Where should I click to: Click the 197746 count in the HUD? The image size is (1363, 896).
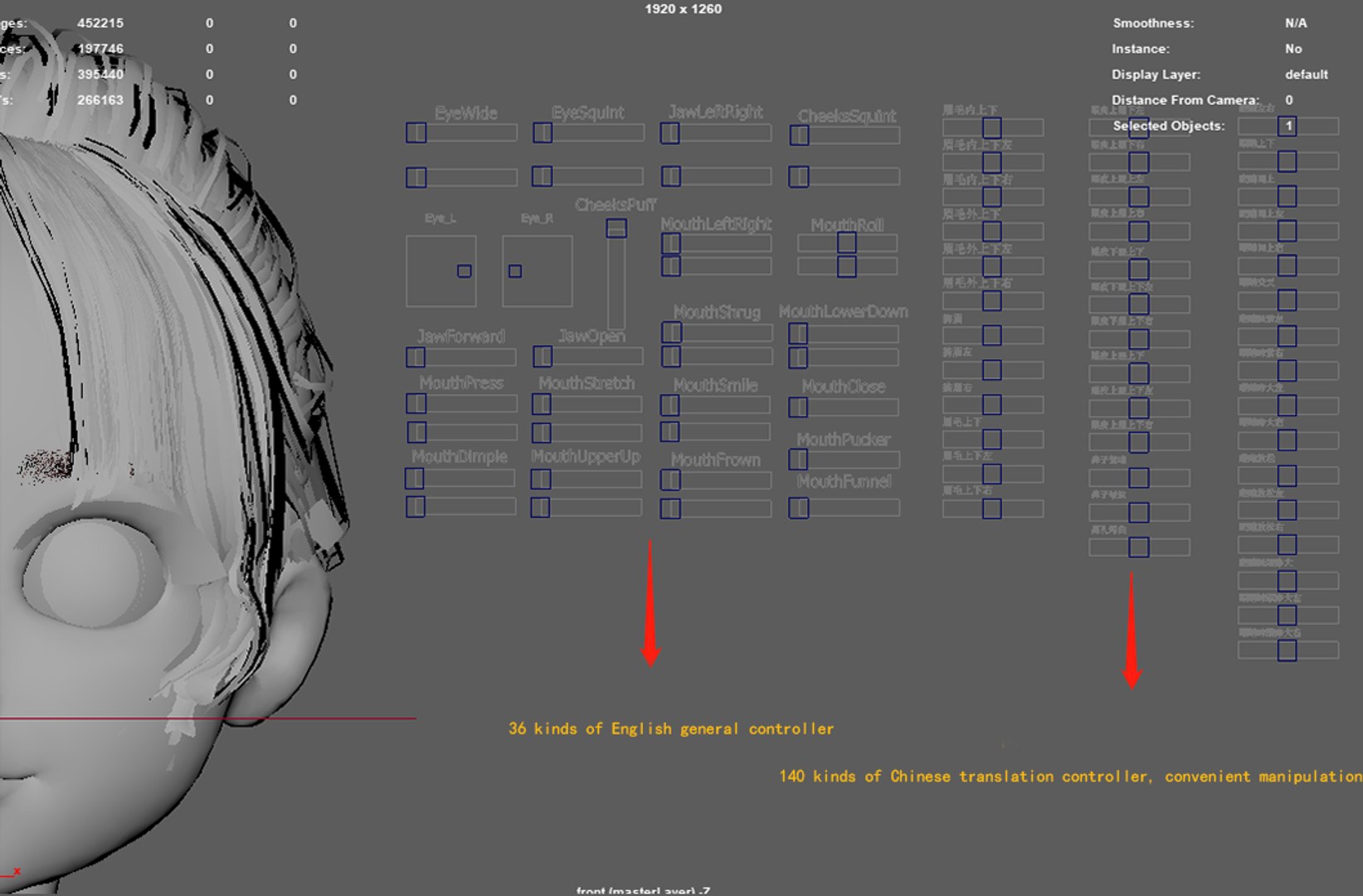tap(100, 49)
